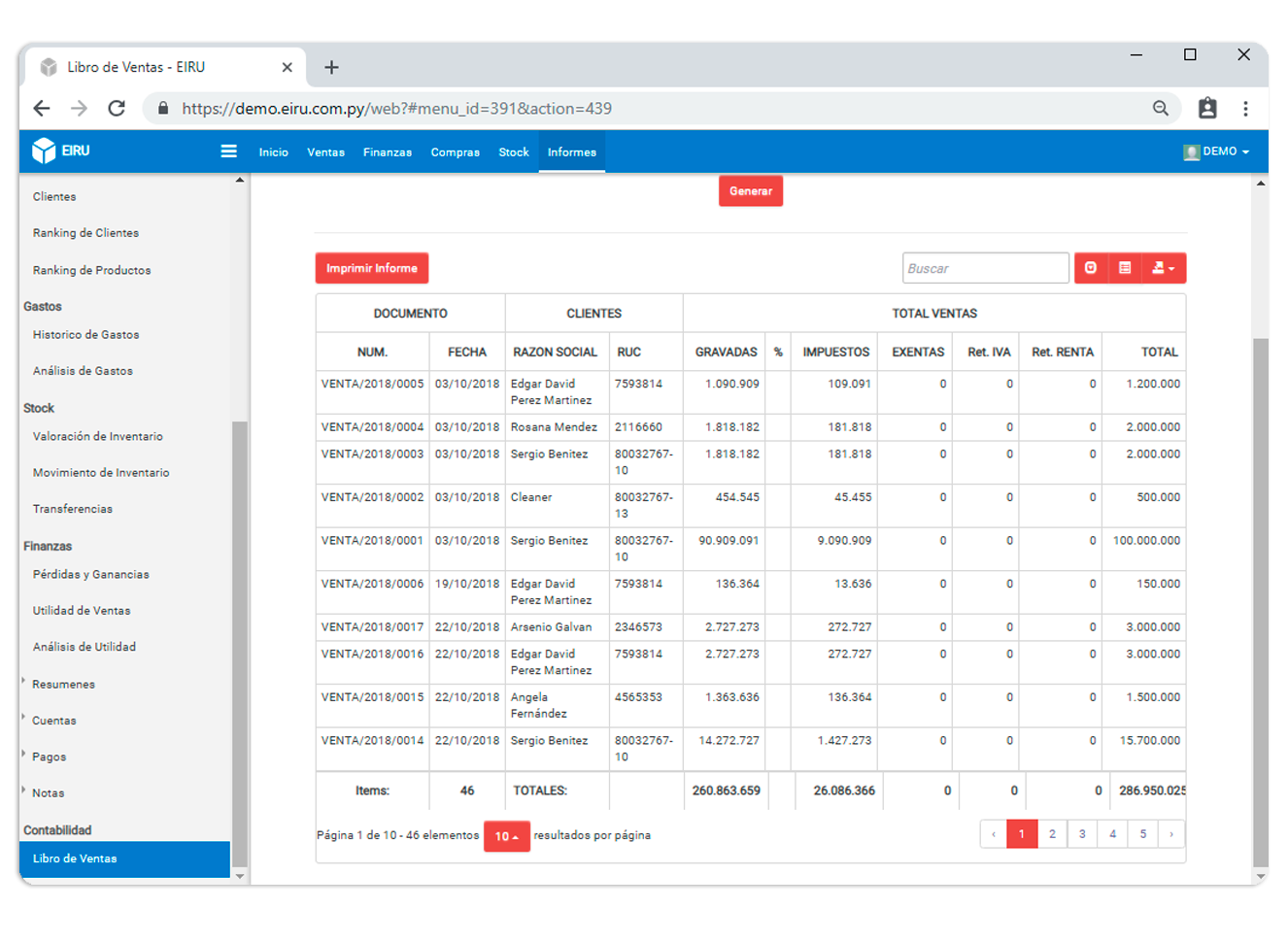Viewport: 1288px width, 942px height.
Task: Open Ranking de Clientes
Action: [85, 233]
